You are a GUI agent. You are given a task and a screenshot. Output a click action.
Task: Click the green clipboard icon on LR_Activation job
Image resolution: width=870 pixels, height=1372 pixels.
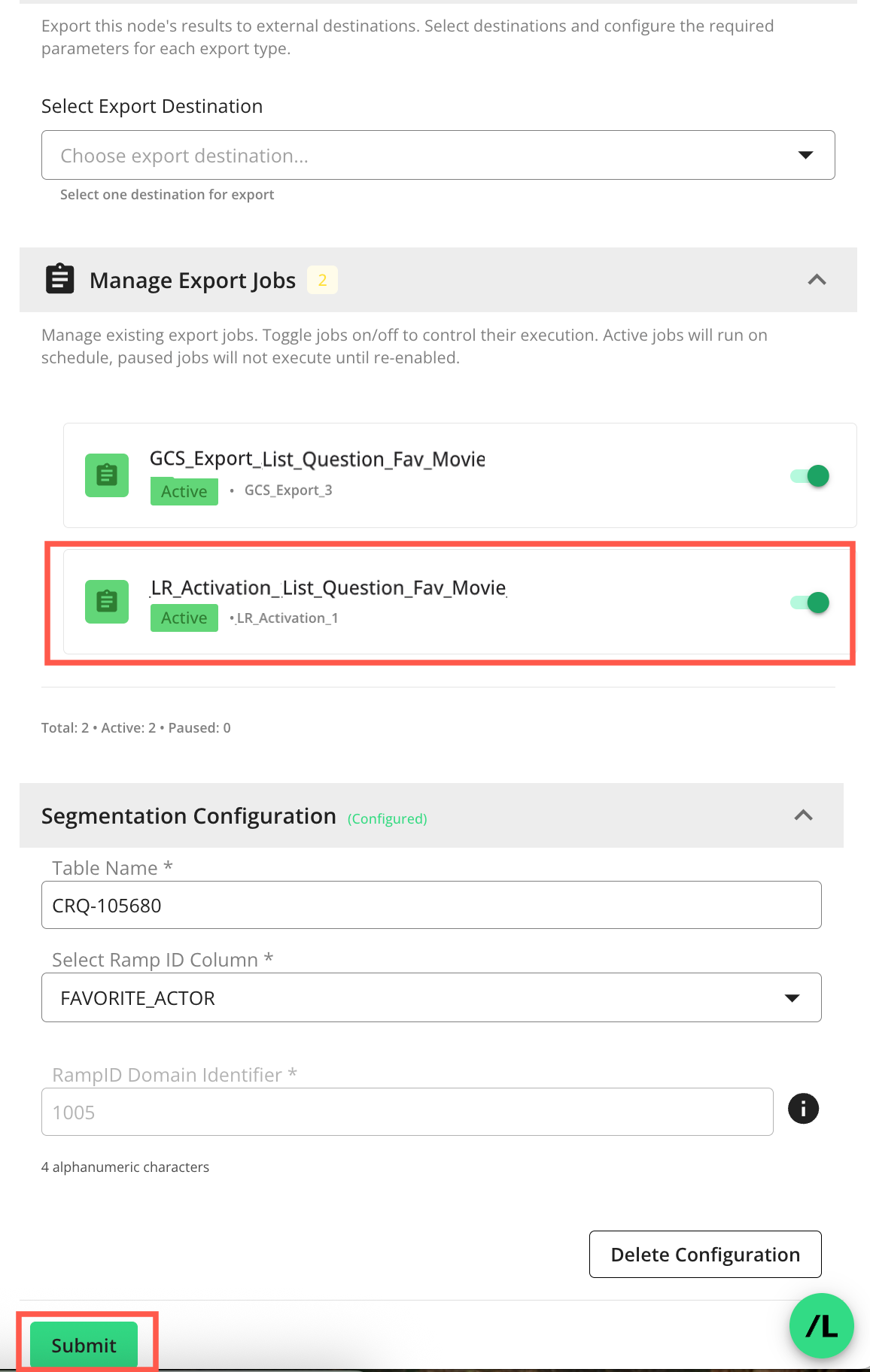point(107,602)
